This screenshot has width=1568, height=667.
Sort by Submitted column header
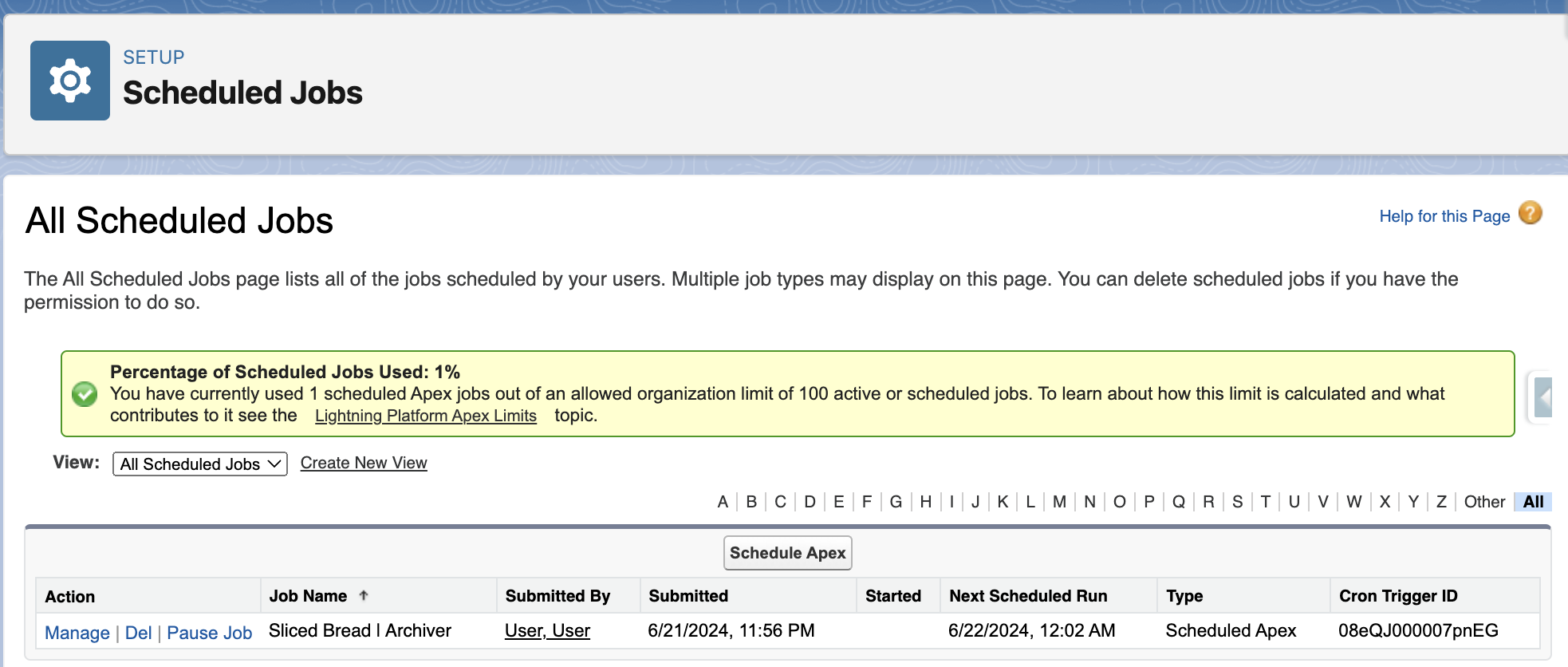tap(688, 596)
